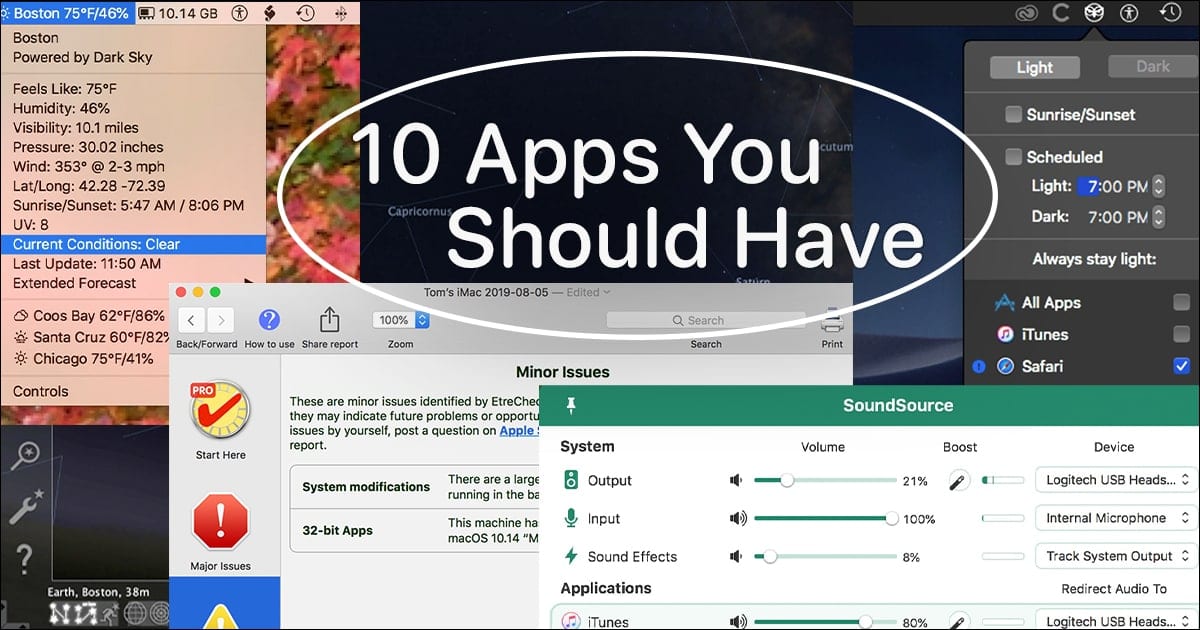Enable the Scheduled checkbox
Image resolution: width=1200 pixels, height=630 pixels.
point(1014,157)
